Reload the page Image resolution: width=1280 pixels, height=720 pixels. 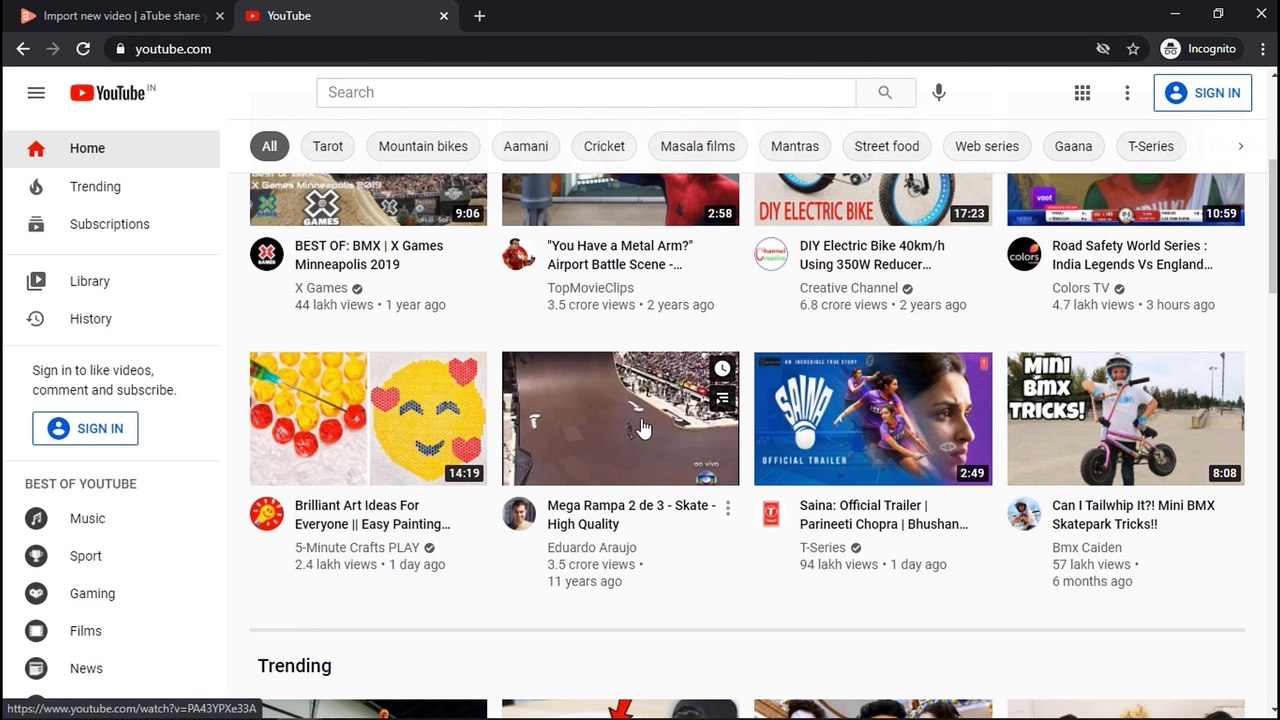pos(83,49)
